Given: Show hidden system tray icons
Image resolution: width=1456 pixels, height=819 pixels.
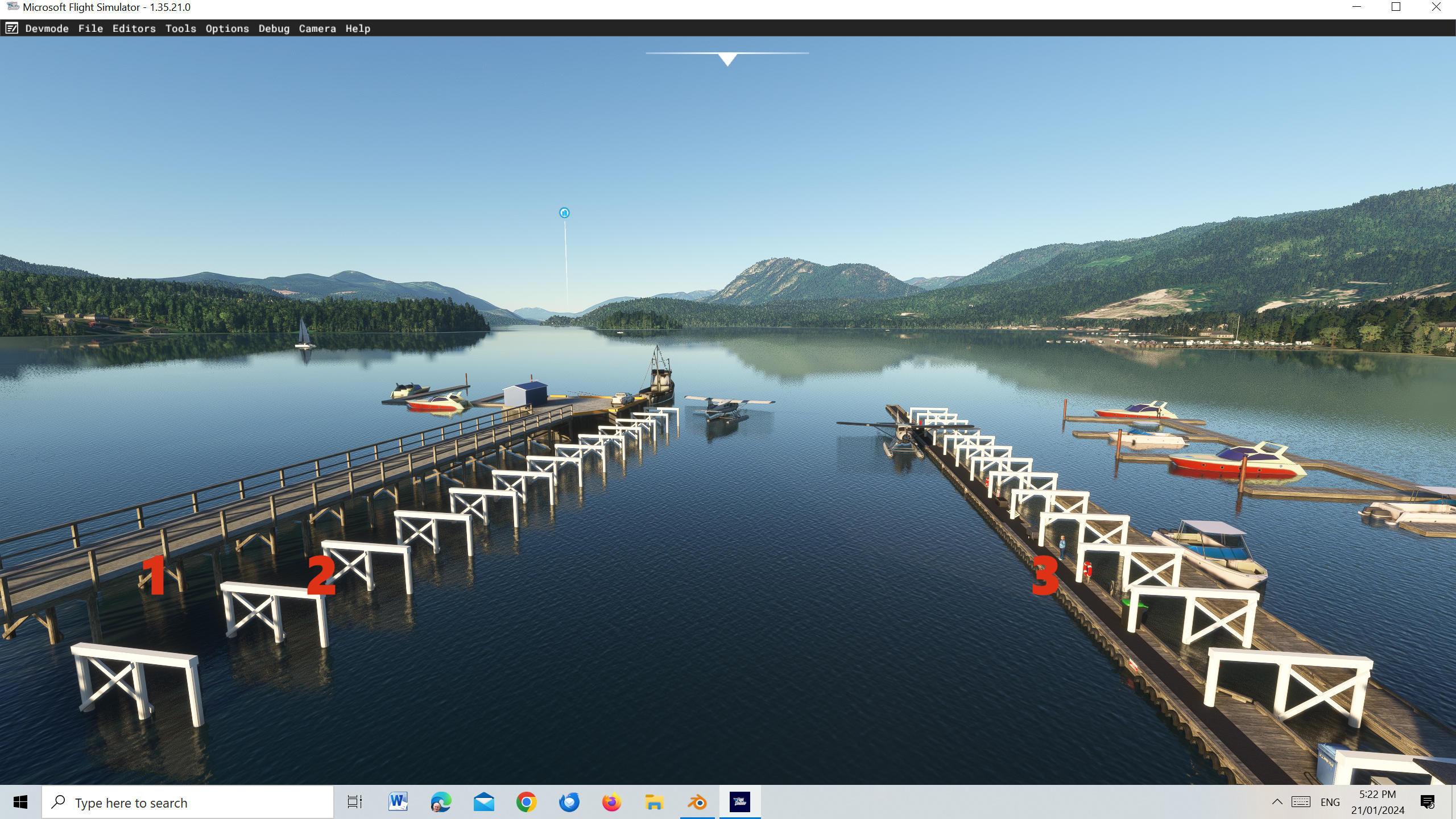Looking at the screenshot, I should tap(1277, 803).
